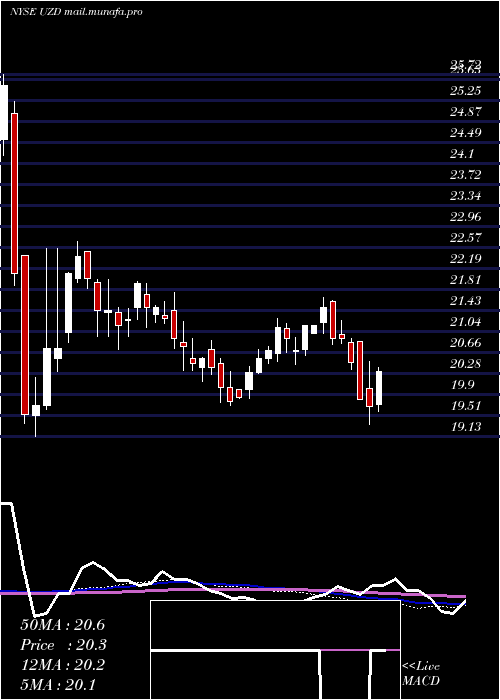Click the 20.28 price axis label

(466, 364)
